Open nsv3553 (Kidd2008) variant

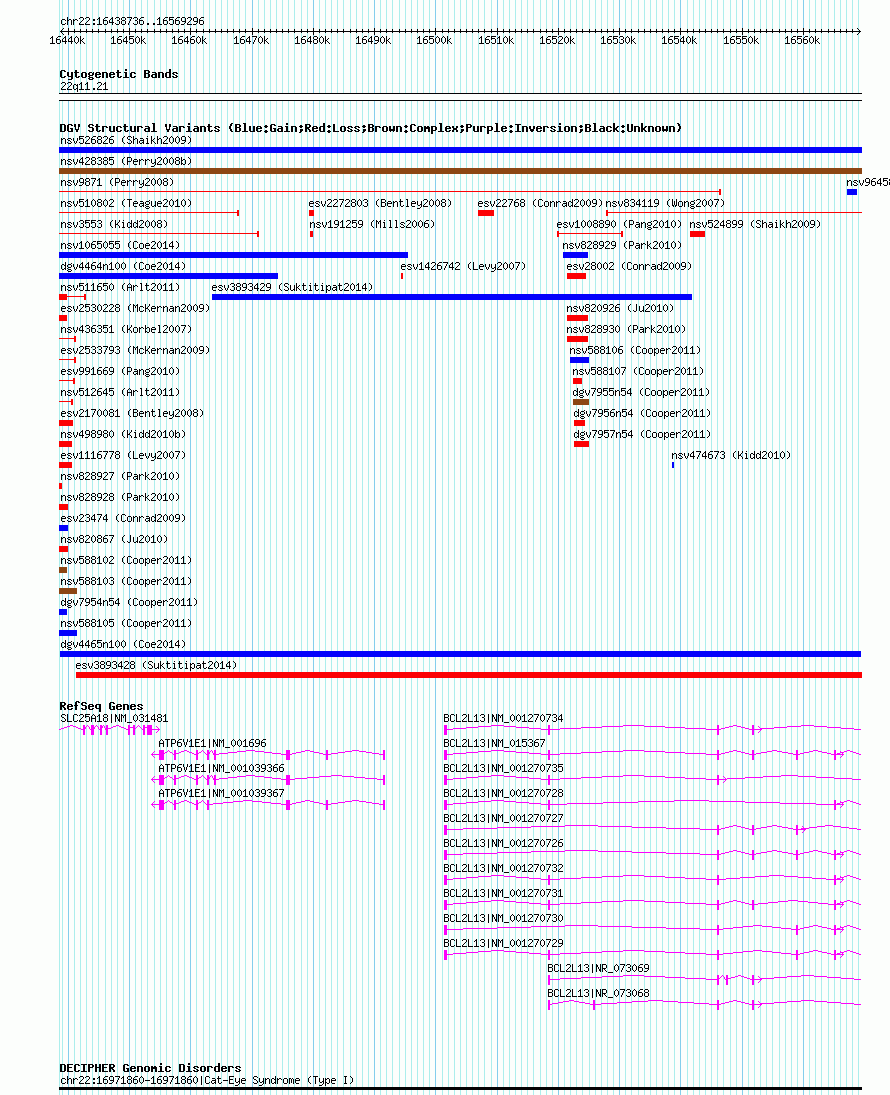coord(114,224)
